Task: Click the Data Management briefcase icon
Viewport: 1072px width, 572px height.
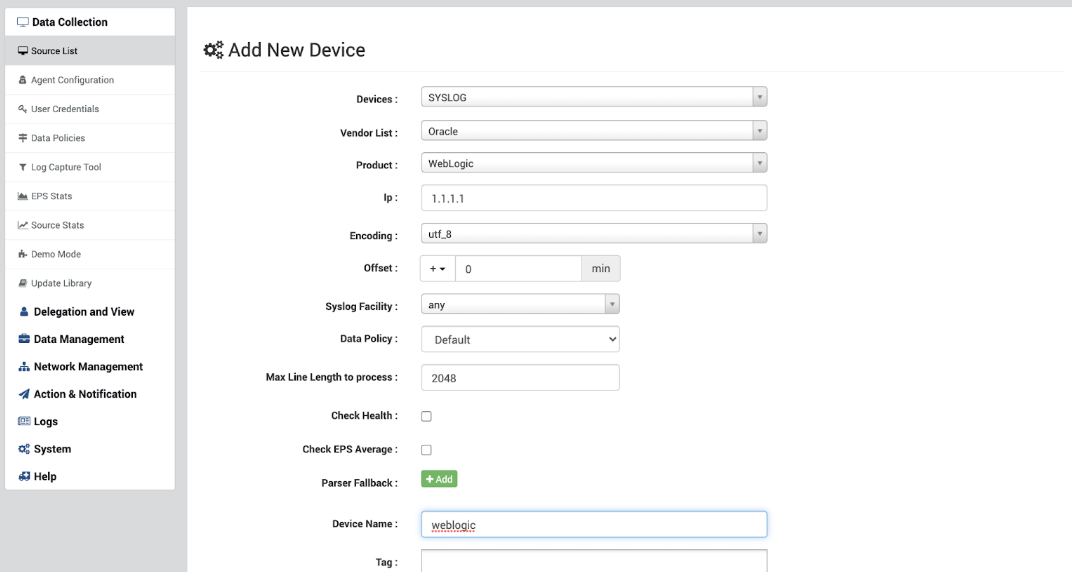Action: [x=24, y=339]
